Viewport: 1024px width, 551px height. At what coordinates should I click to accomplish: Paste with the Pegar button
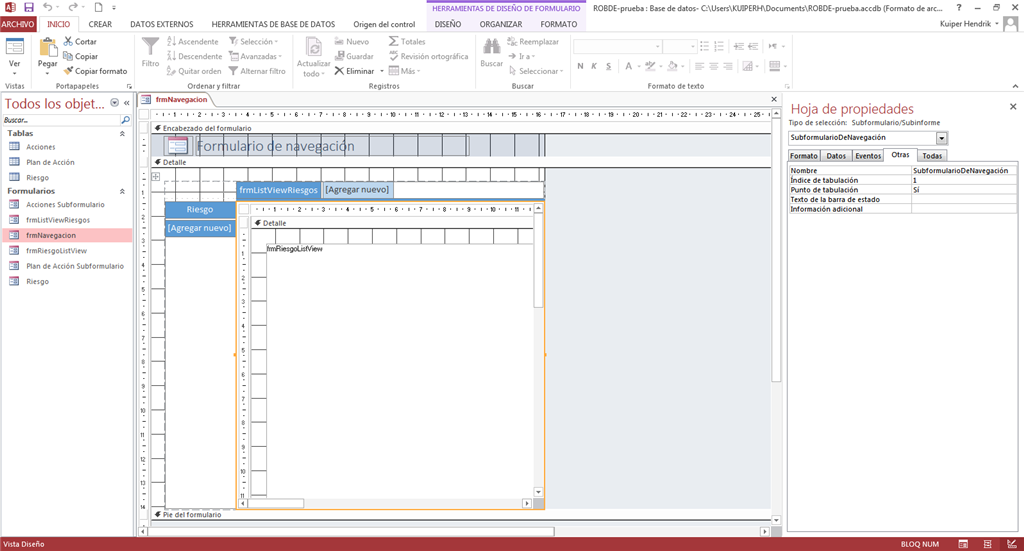[x=47, y=55]
